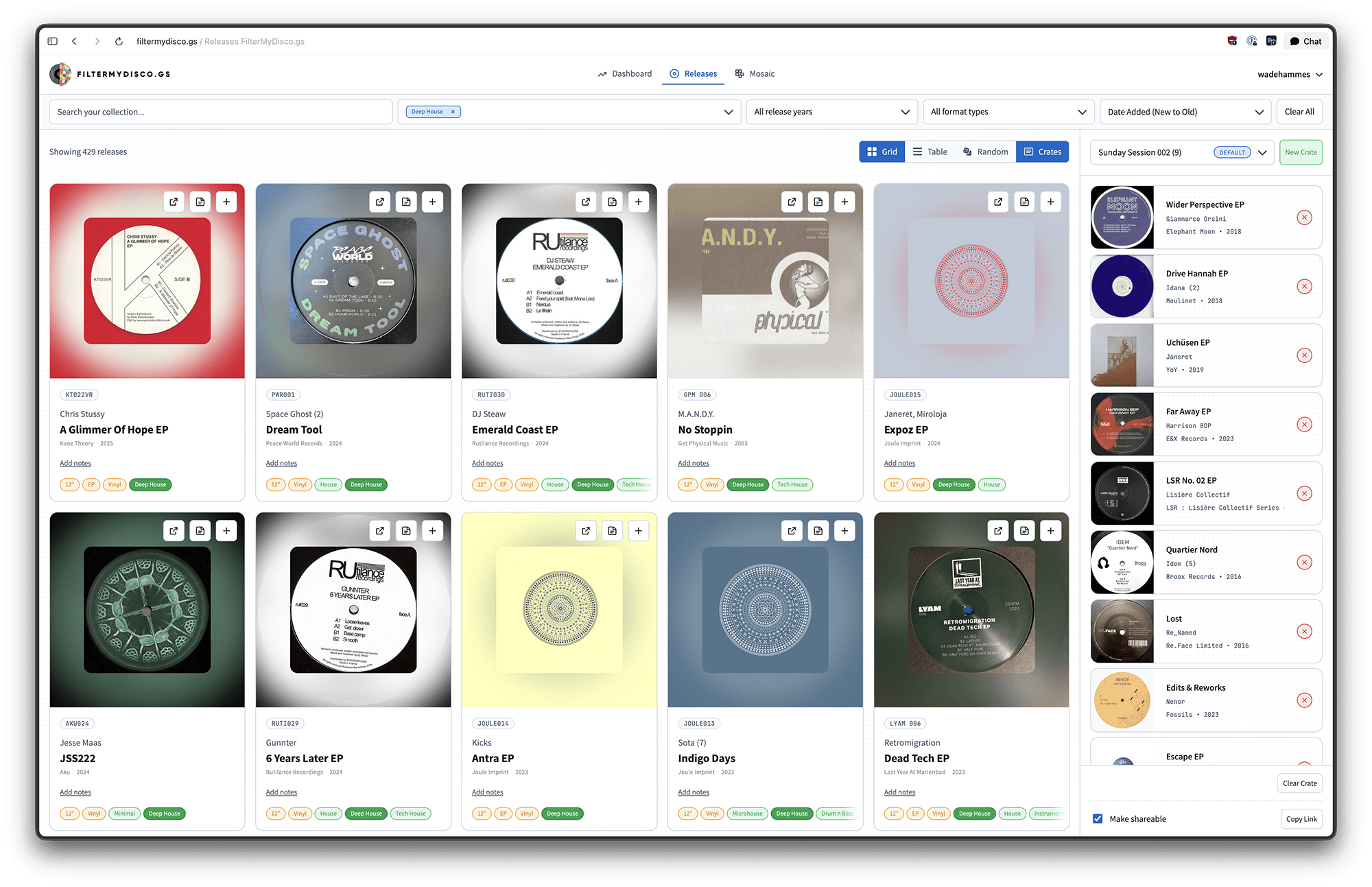Open notes icon on A Glimmer Of Hope EP card
1372x887 pixels.
click(x=200, y=202)
